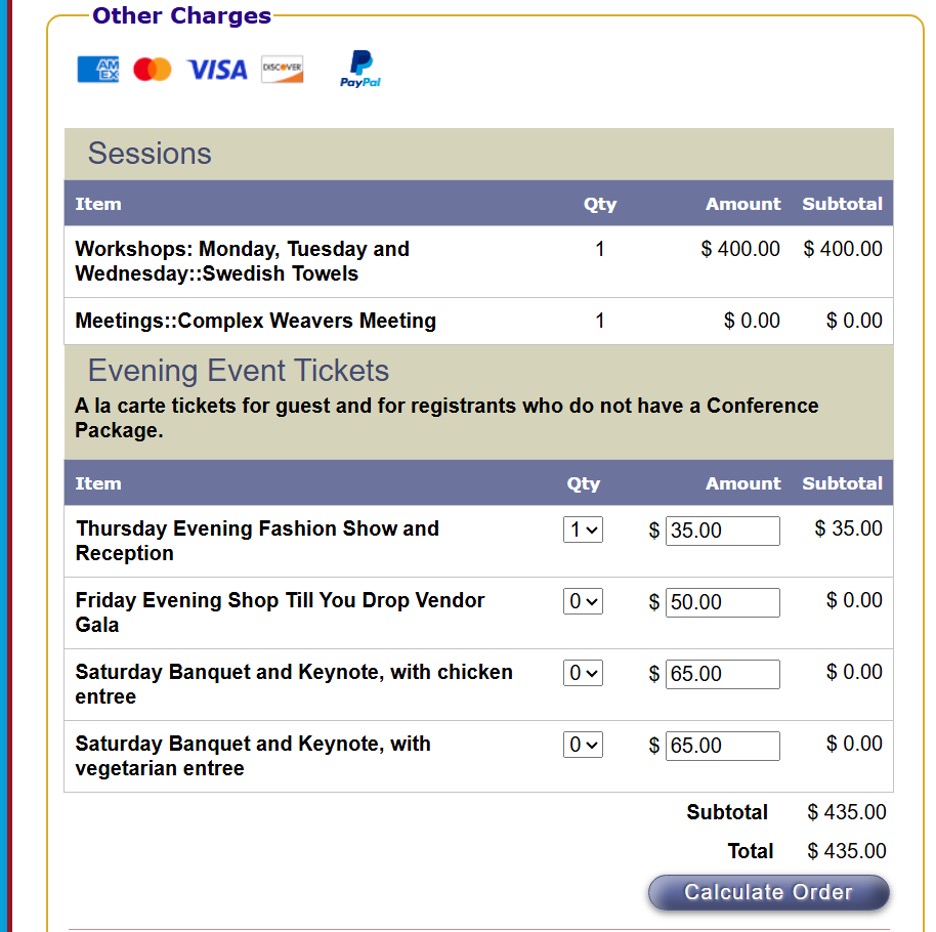The width and height of the screenshot is (936, 932).
Task: Click the Complex Weavers Meeting item
Action: [x=255, y=321]
